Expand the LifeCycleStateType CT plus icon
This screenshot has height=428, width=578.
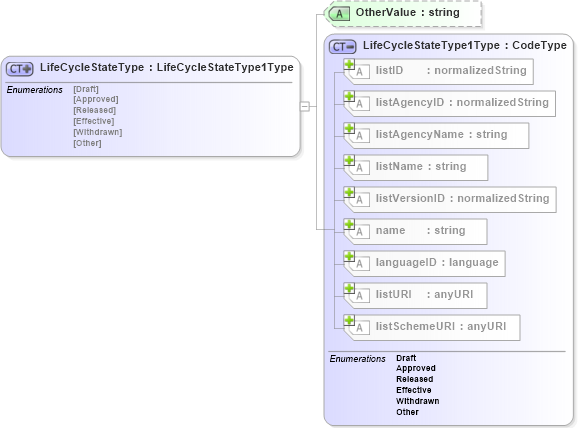[x=20, y=69]
